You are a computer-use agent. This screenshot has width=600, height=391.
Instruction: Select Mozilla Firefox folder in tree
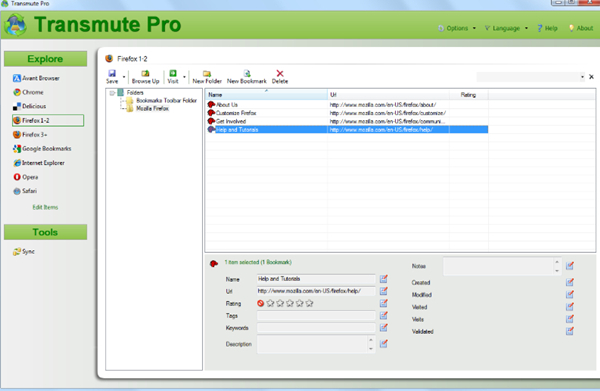point(152,109)
